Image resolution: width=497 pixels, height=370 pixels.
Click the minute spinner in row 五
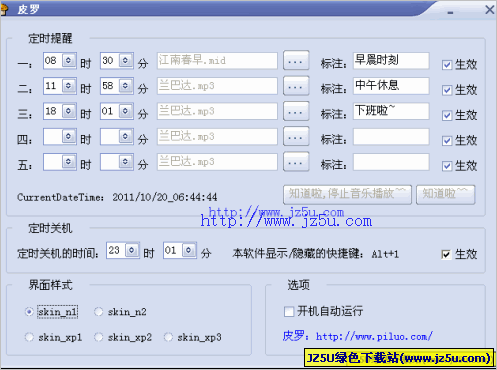[117, 162]
